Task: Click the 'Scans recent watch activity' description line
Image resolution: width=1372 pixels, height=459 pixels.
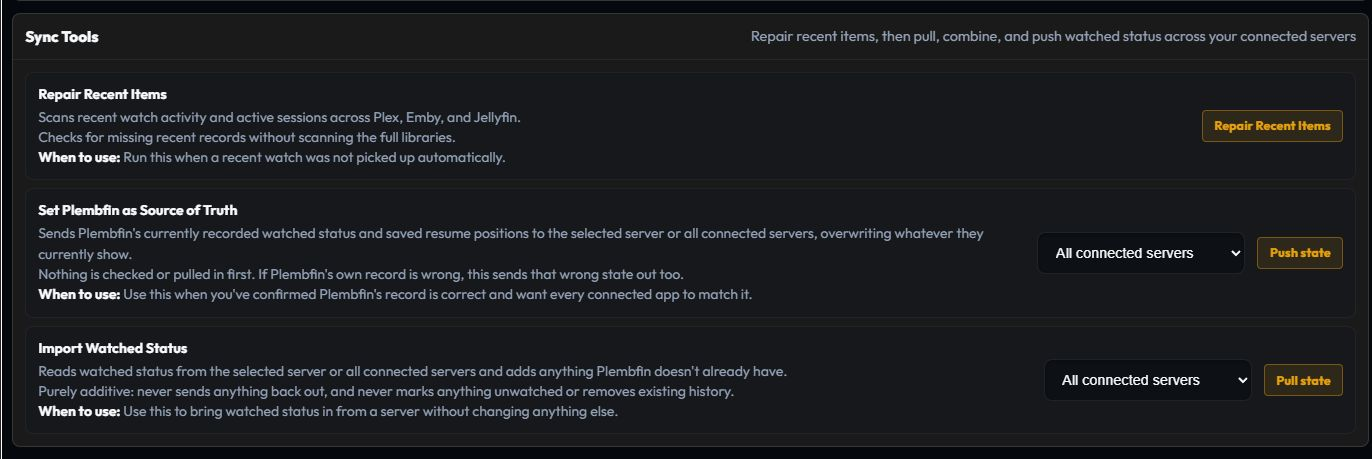Action: (x=279, y=117)
